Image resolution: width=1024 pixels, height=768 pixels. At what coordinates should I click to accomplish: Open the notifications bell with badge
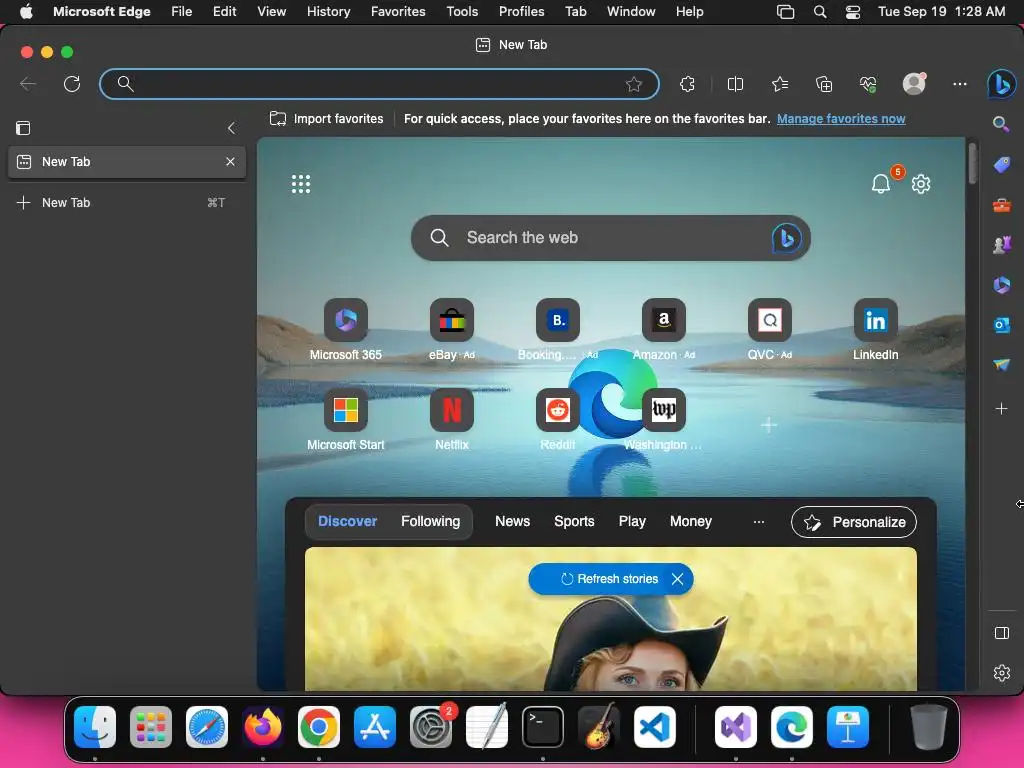[x=881, y=184]
